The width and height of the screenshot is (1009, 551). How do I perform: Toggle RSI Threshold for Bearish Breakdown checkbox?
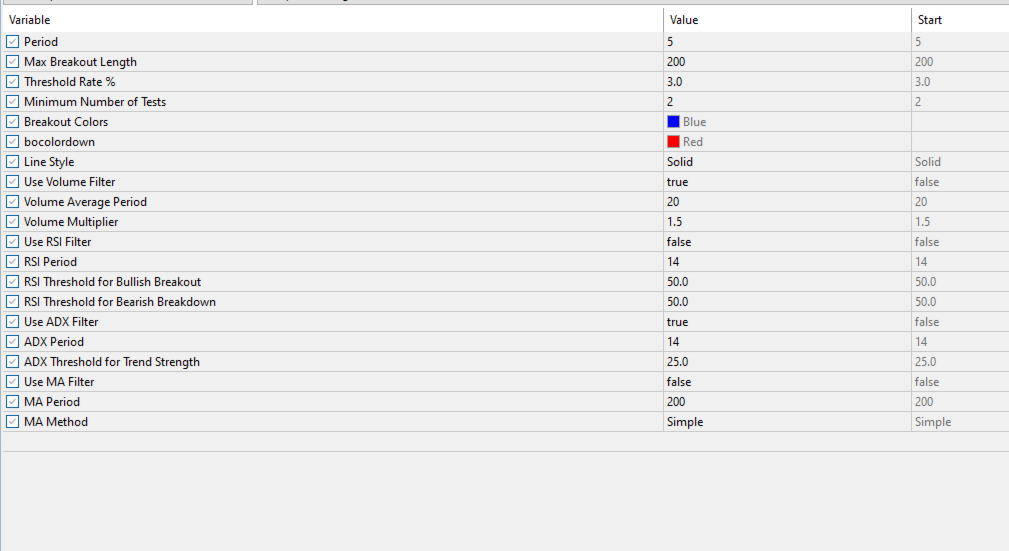tap(13, 301)
